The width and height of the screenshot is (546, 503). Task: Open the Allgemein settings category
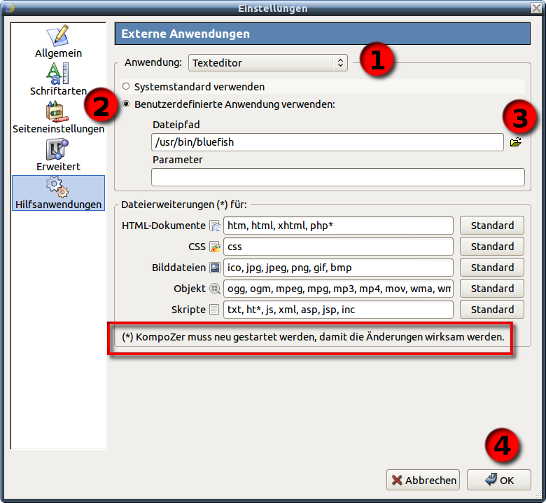pyautogui.click(x=58, y=41)
